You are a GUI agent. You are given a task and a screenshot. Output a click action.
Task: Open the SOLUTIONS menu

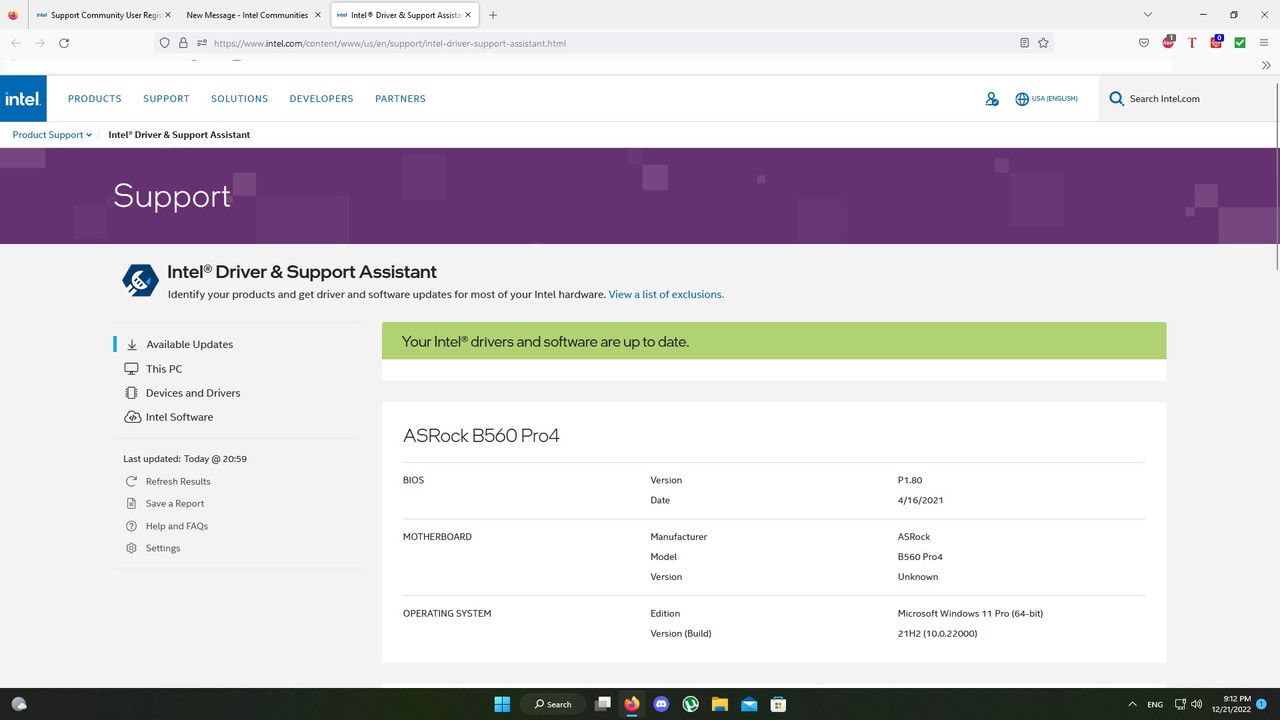(x=240, y=99)
